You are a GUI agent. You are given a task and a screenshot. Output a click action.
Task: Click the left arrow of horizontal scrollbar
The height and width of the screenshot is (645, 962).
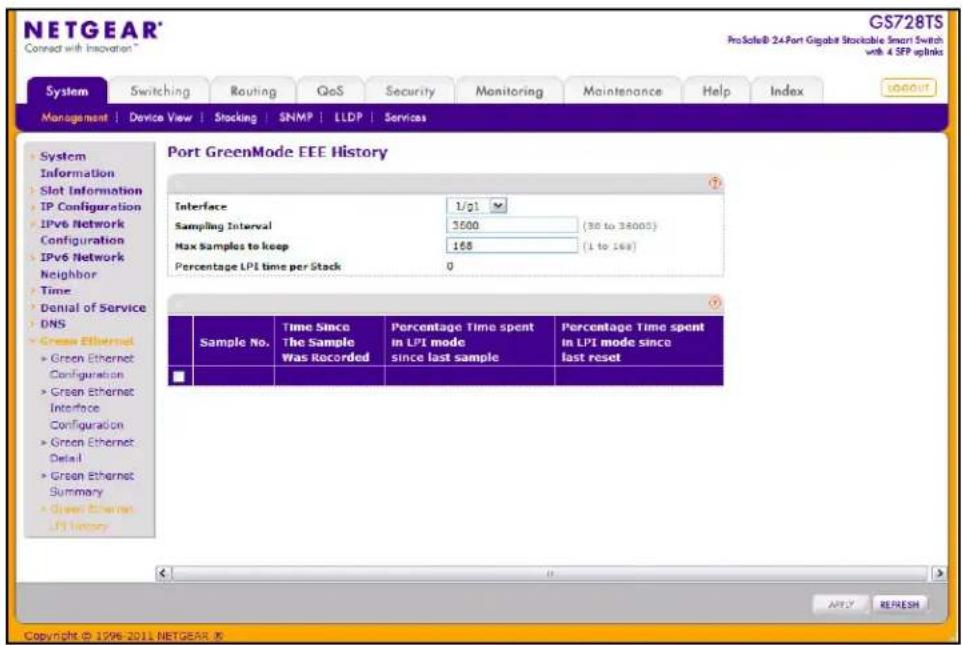(163, 573)
